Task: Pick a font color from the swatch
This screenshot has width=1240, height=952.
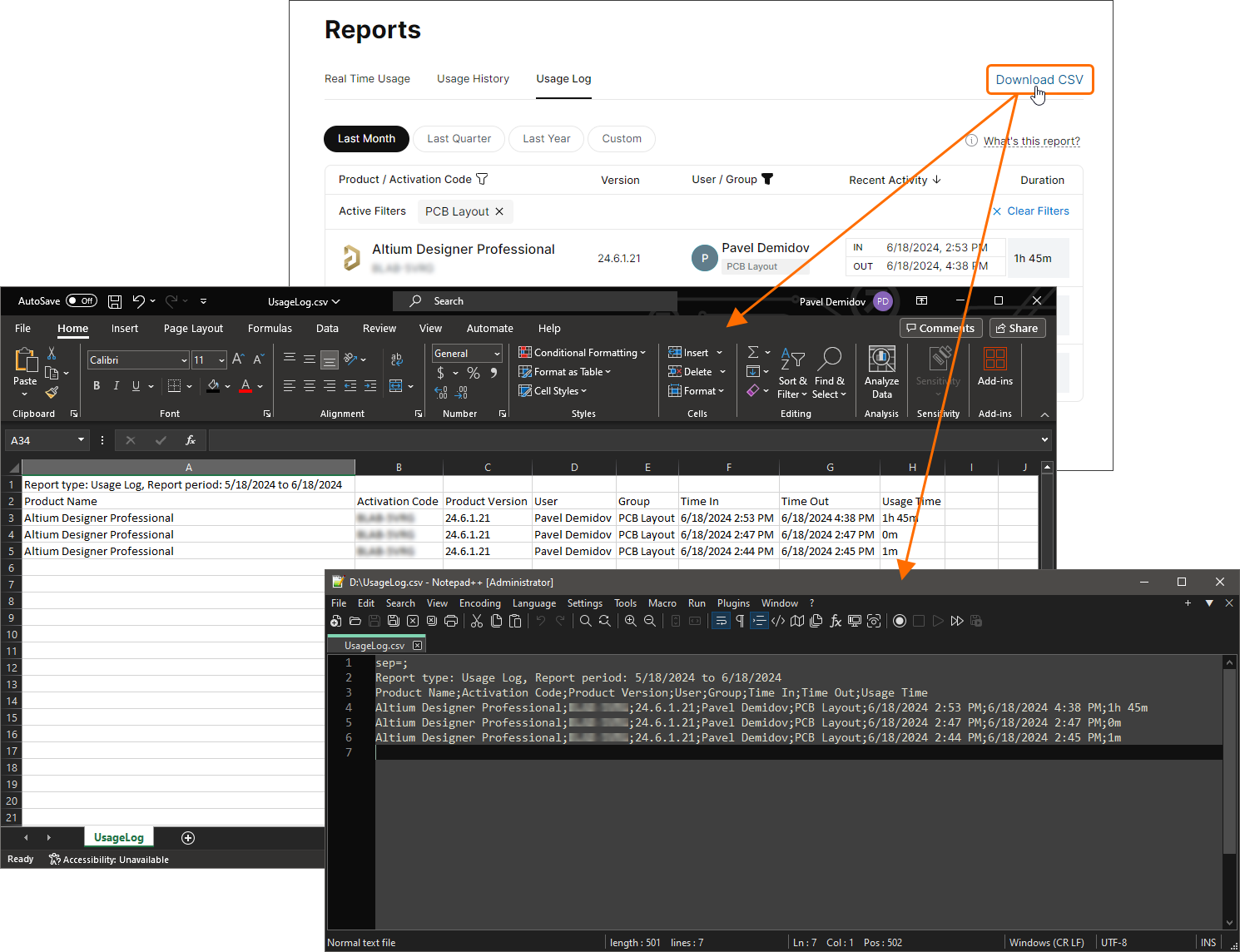Action: tap(246, 385)
